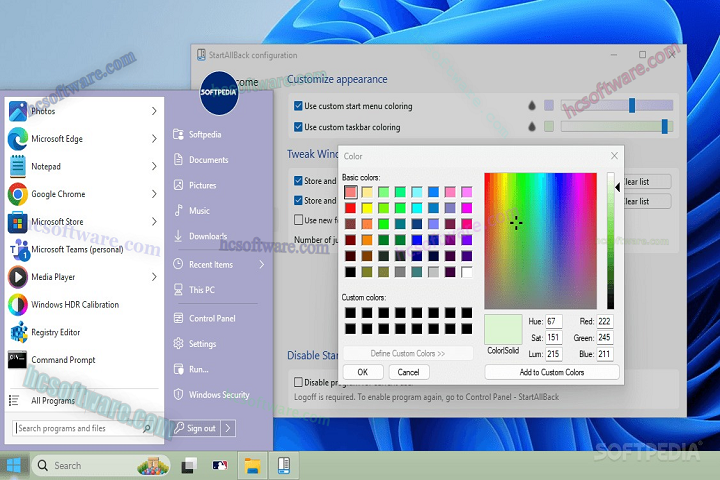Expand Microsoft Edge jump list arrow
720x480 pixels.
coord(154,139)
